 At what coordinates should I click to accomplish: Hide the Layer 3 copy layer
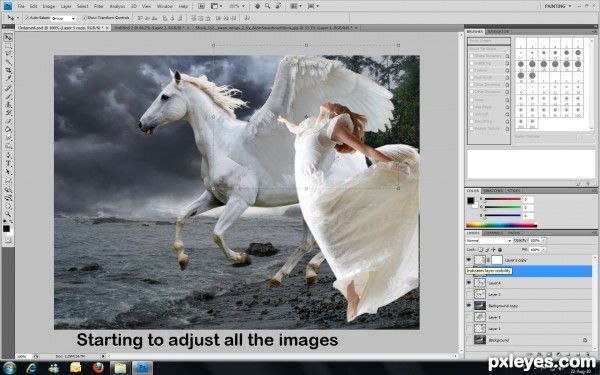click(x=469, y=260)
